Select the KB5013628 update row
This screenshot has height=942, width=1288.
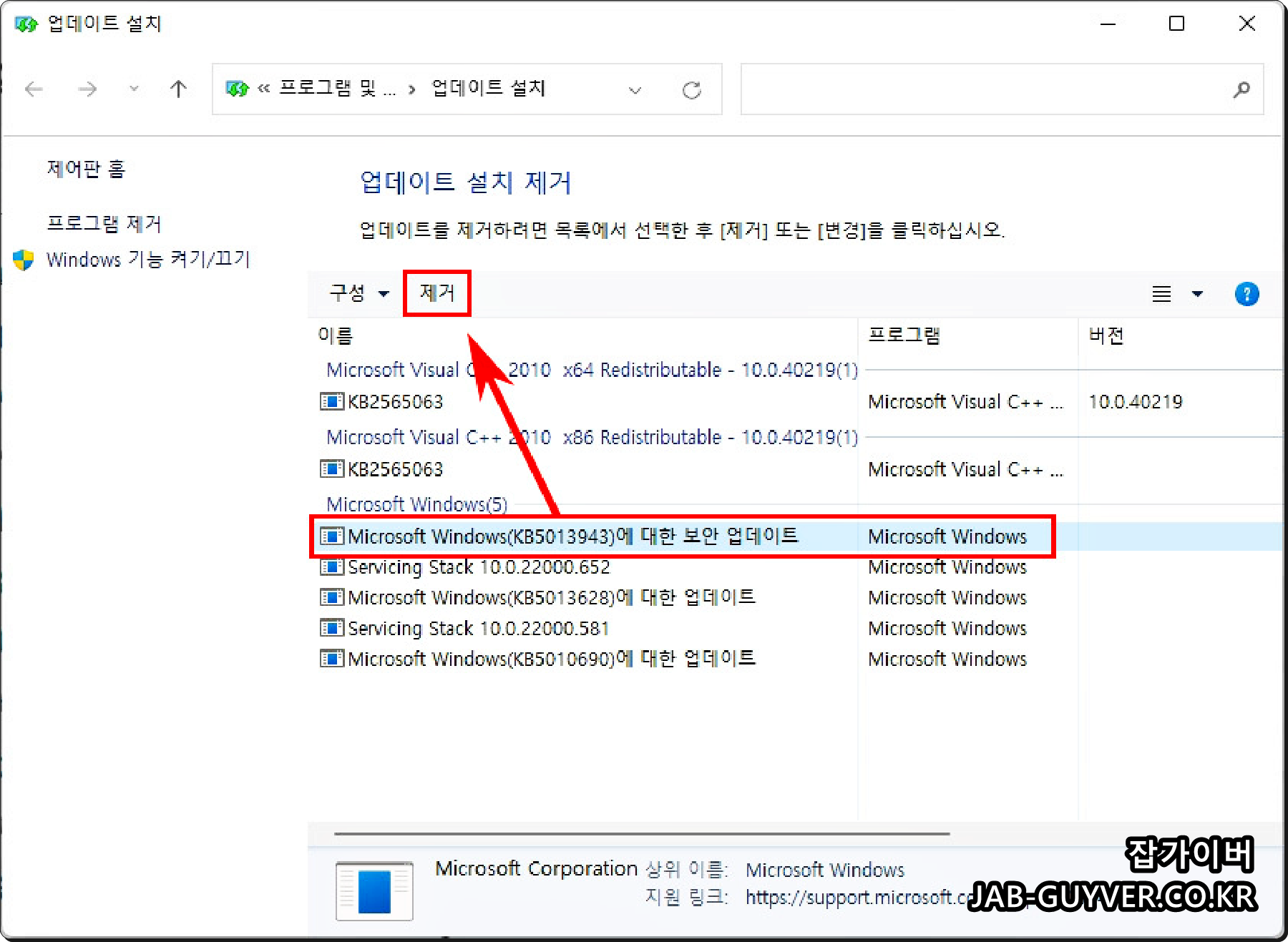(552, 597)
